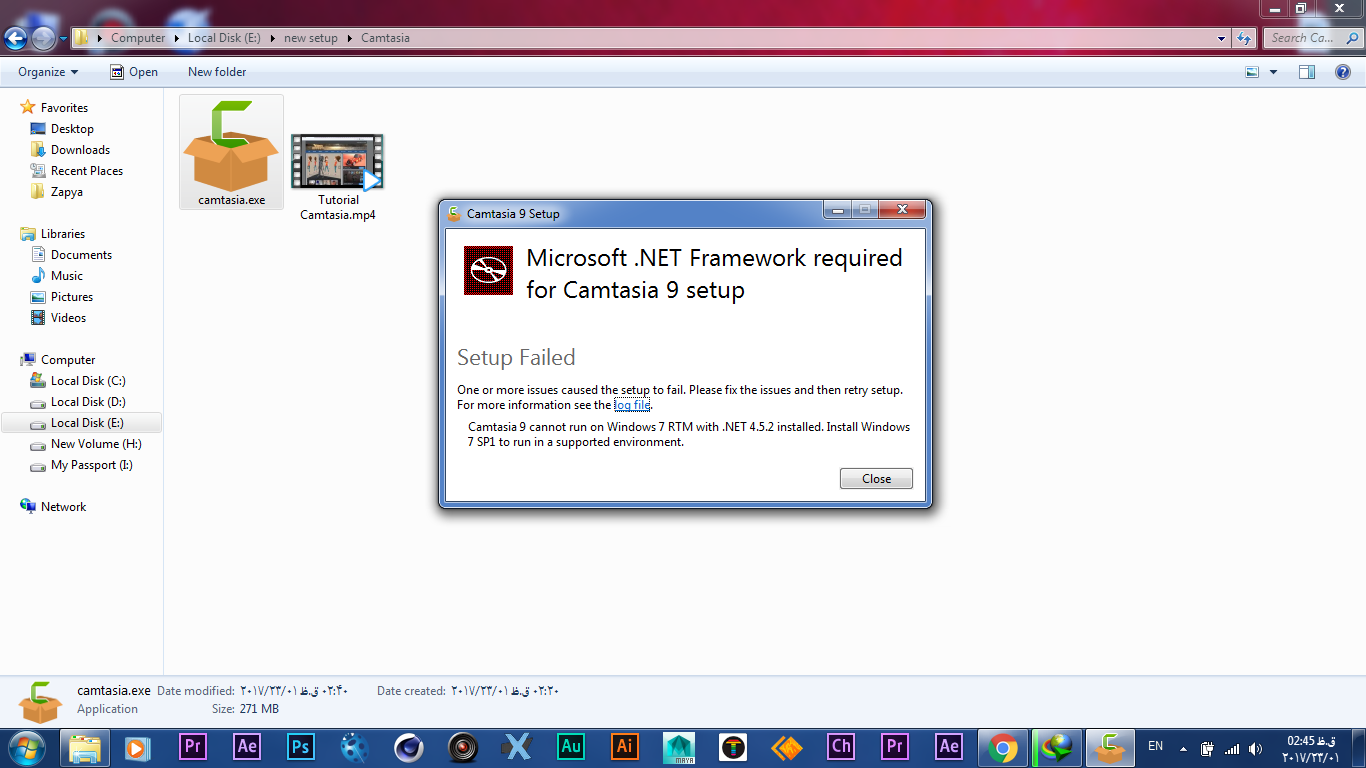This screenshot has height=768, width=1366.
Task: Open the camera lens recorder taskbar icon
Action: 462,747
